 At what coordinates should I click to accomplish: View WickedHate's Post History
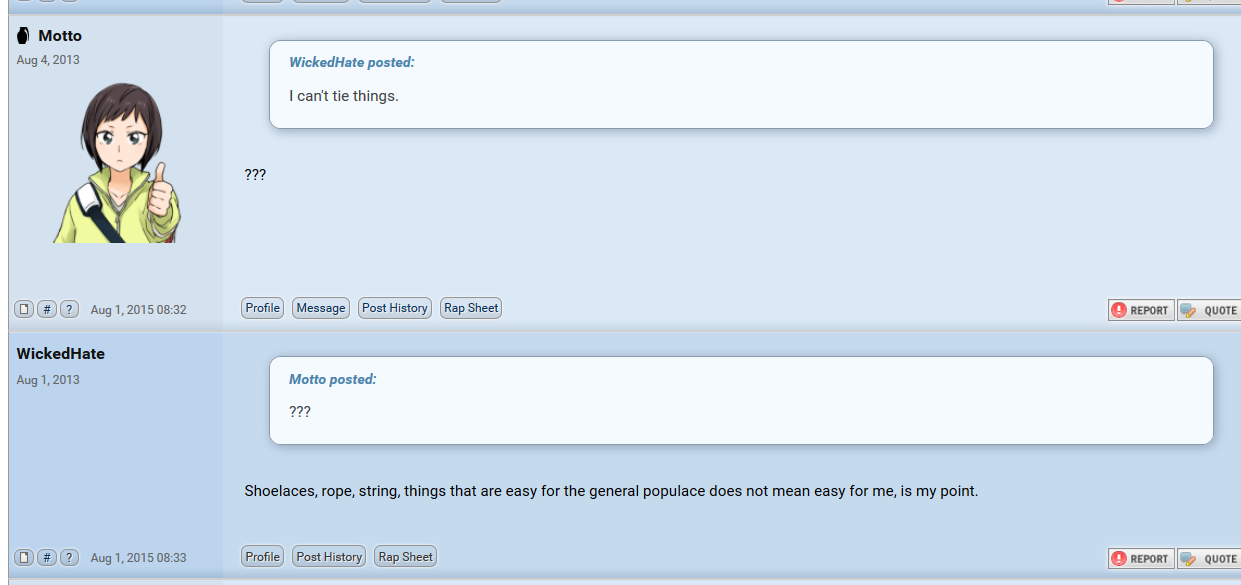click(329, 557)
